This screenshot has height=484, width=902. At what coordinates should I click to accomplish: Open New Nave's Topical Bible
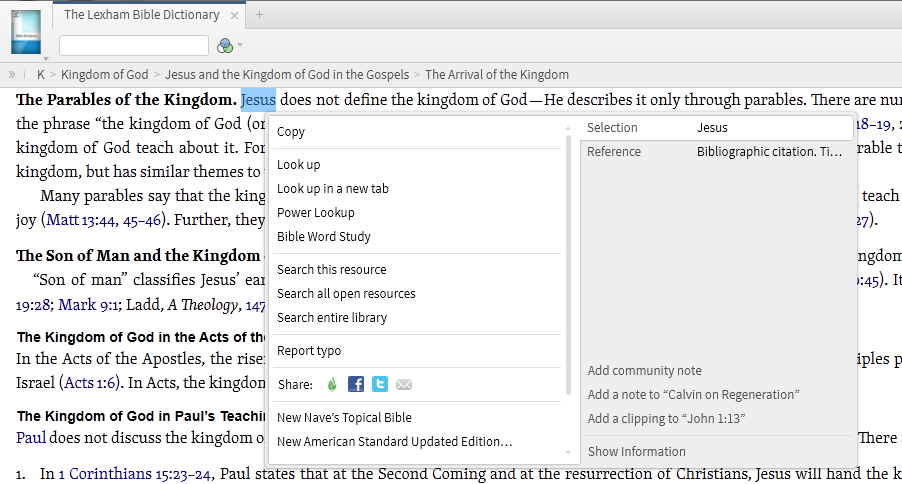click(x=345, y=418)
